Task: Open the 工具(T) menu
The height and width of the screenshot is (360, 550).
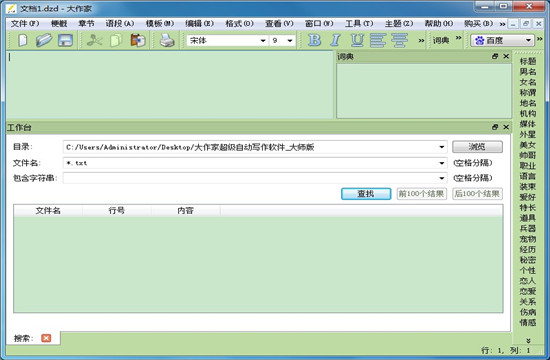Action: [359, 24]
